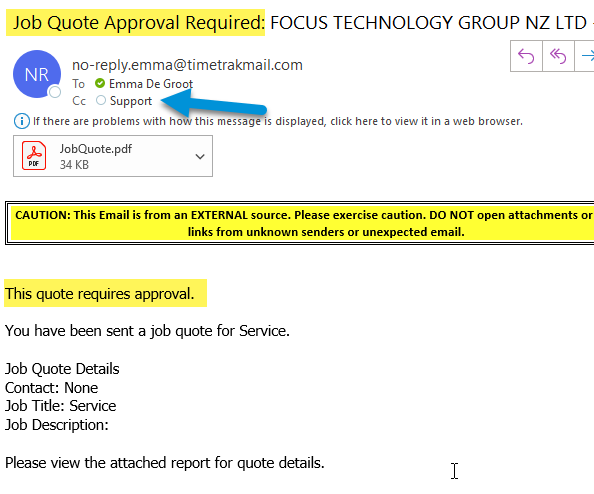Click the Reply All double-arrow icon
Screen dimensions: 594x494
558,56
